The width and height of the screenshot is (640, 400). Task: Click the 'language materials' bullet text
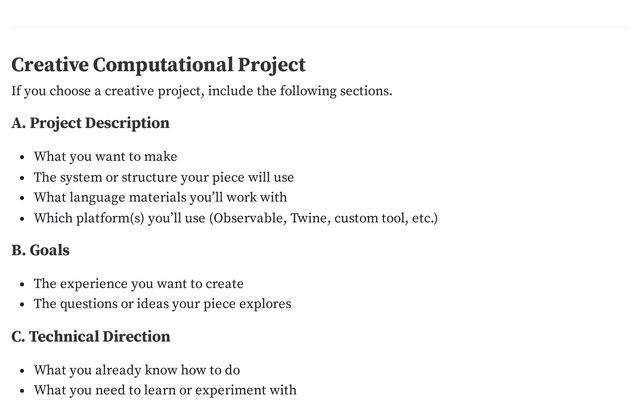click(x=160, y=198)
